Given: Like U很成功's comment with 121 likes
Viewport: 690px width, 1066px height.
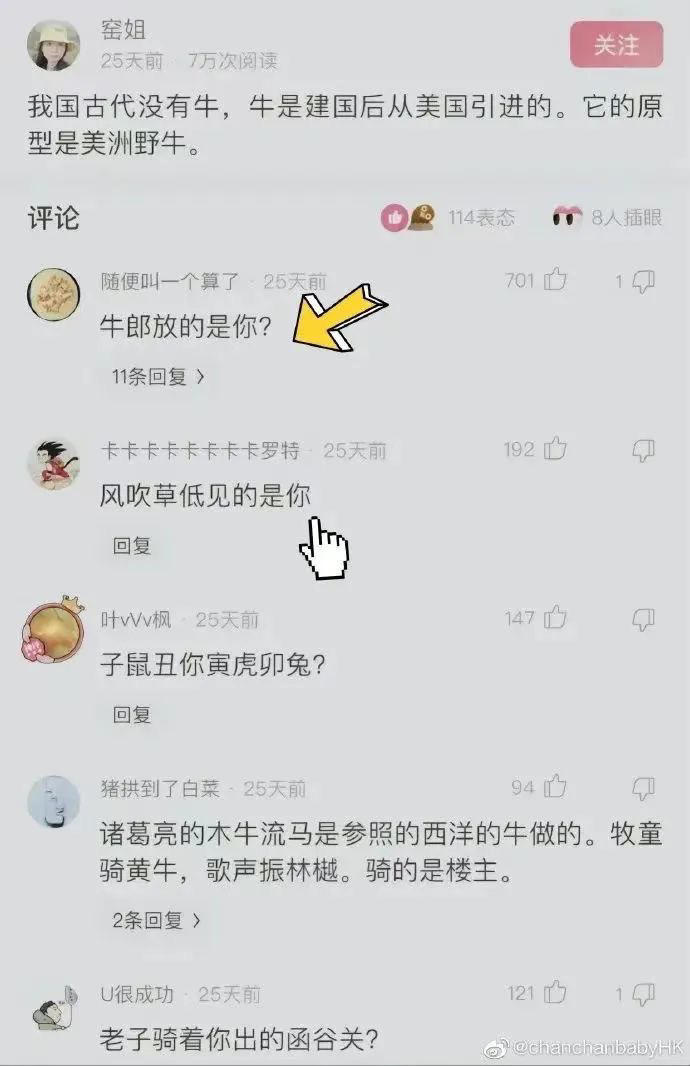Looking at the screenshot, I should (x=555, y=993).
